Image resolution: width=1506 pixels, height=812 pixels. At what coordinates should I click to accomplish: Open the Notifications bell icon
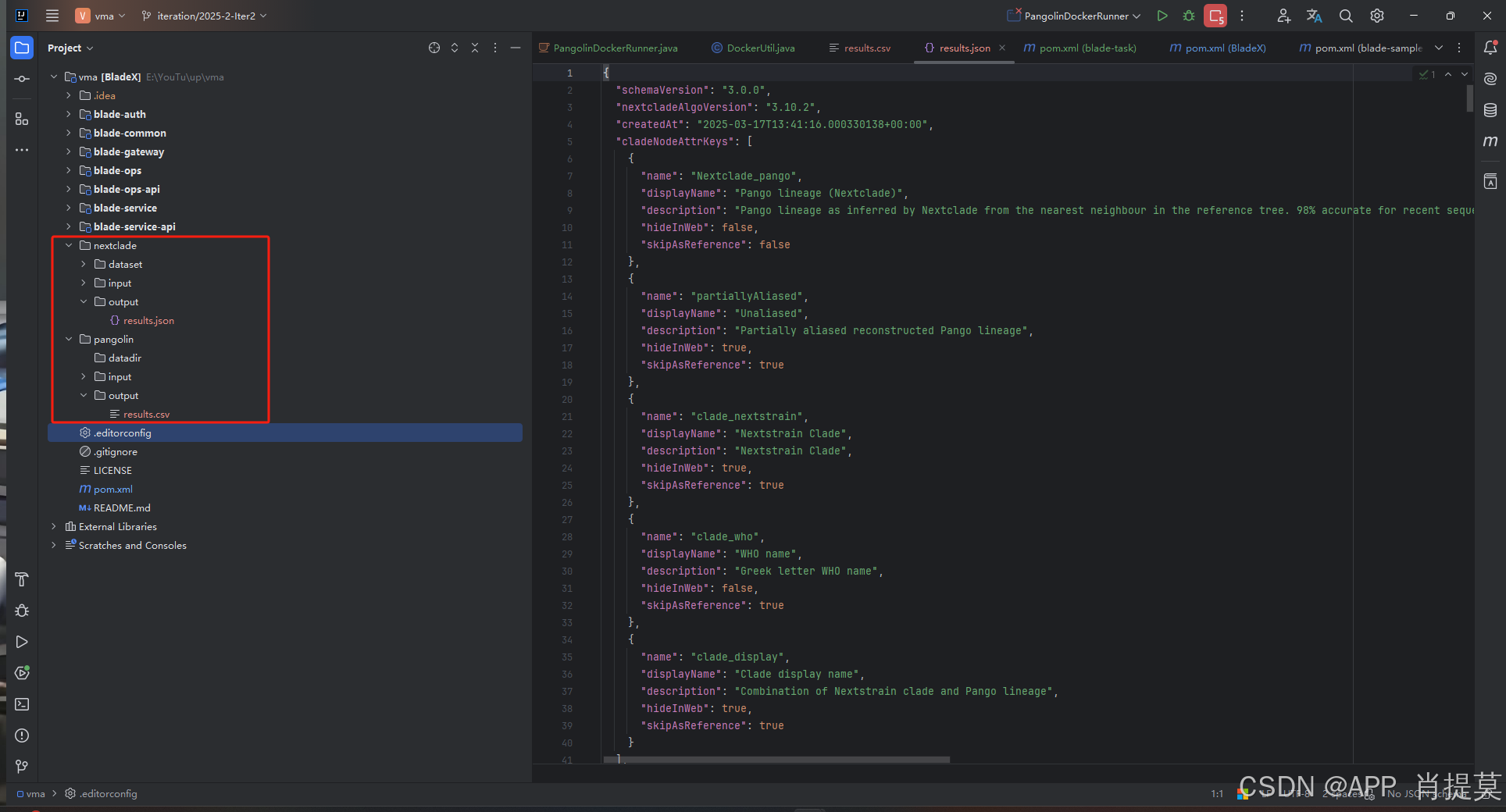[1490, 48]
